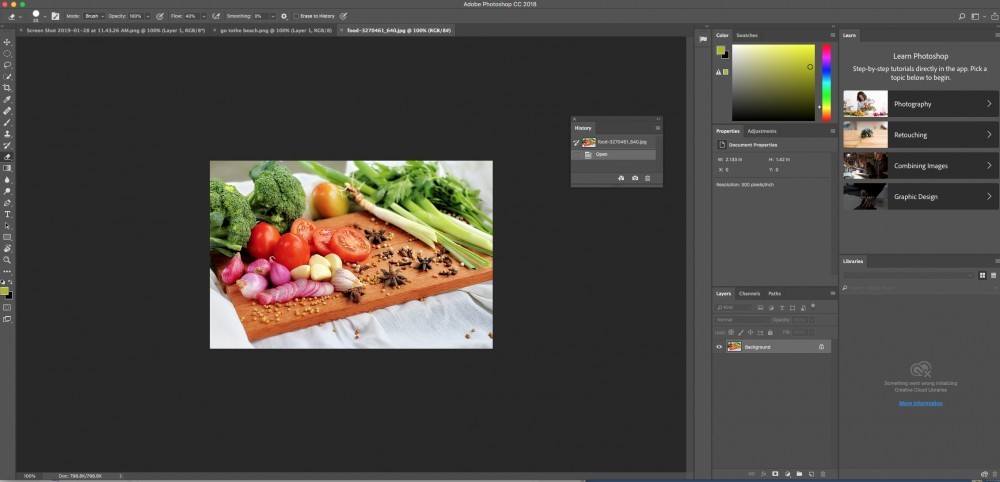Select the Crop tool
This screenshot has width=1000, height=482.
(8, 88)
